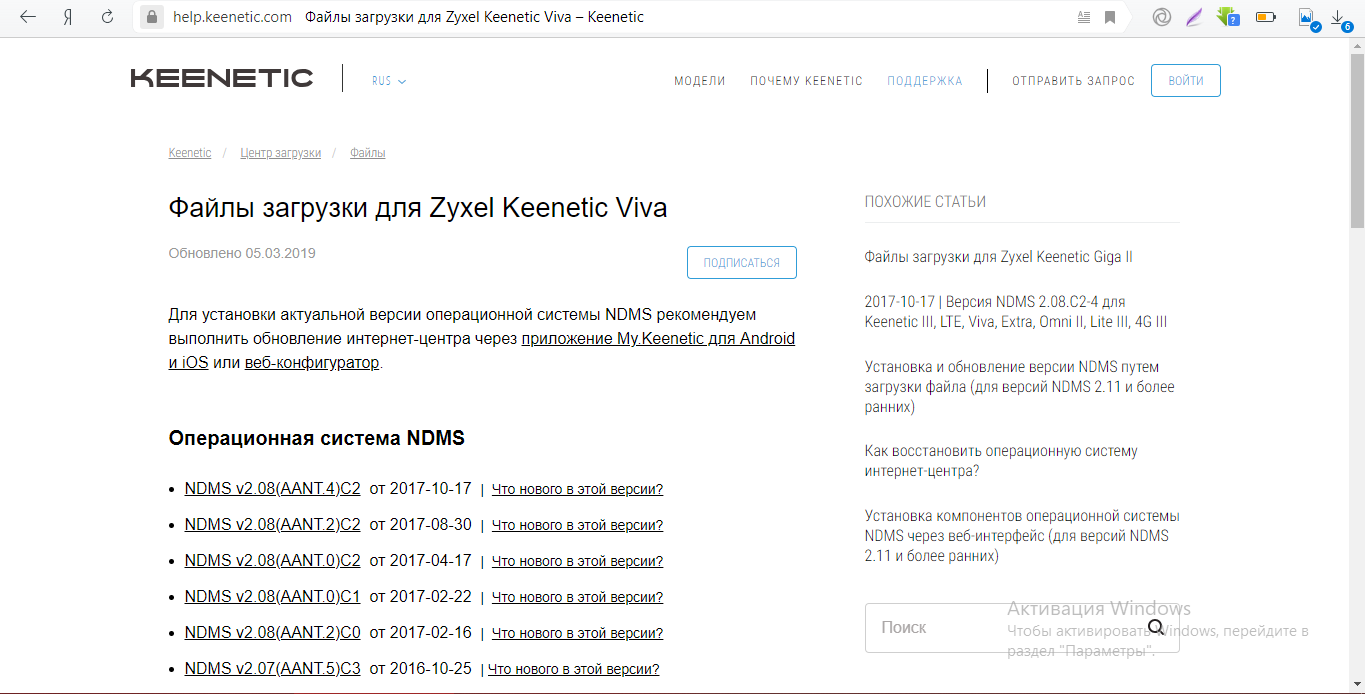Open the Поддержка menu item
The image size is (1365, 694).
tap(924, 81)
